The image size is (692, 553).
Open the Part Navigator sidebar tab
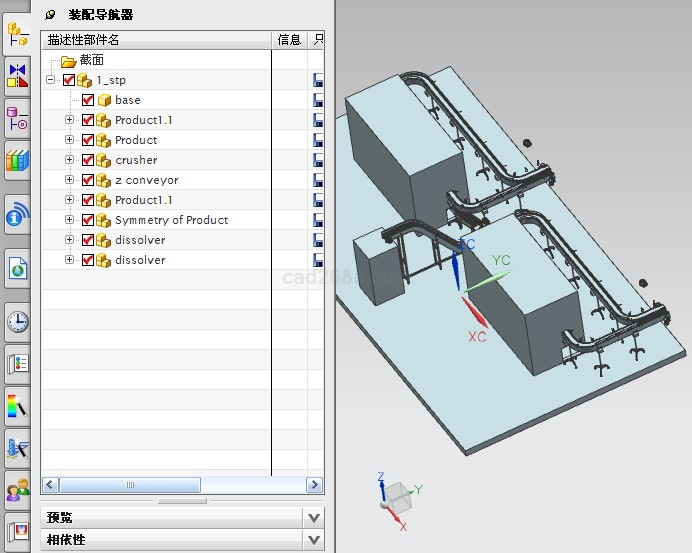[x=17, y=117]
